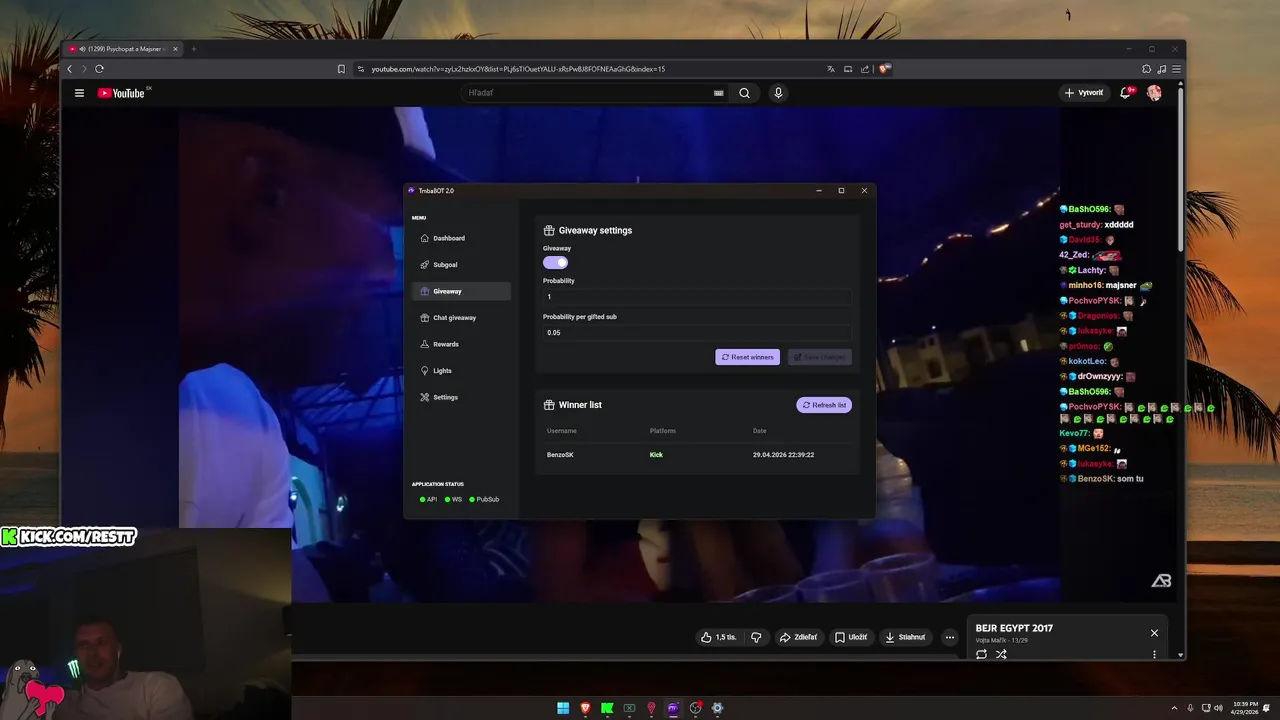Open the browser new tab plus button
The height and width of the screenshot is (720, 1280).
click(x=194, y=49)
